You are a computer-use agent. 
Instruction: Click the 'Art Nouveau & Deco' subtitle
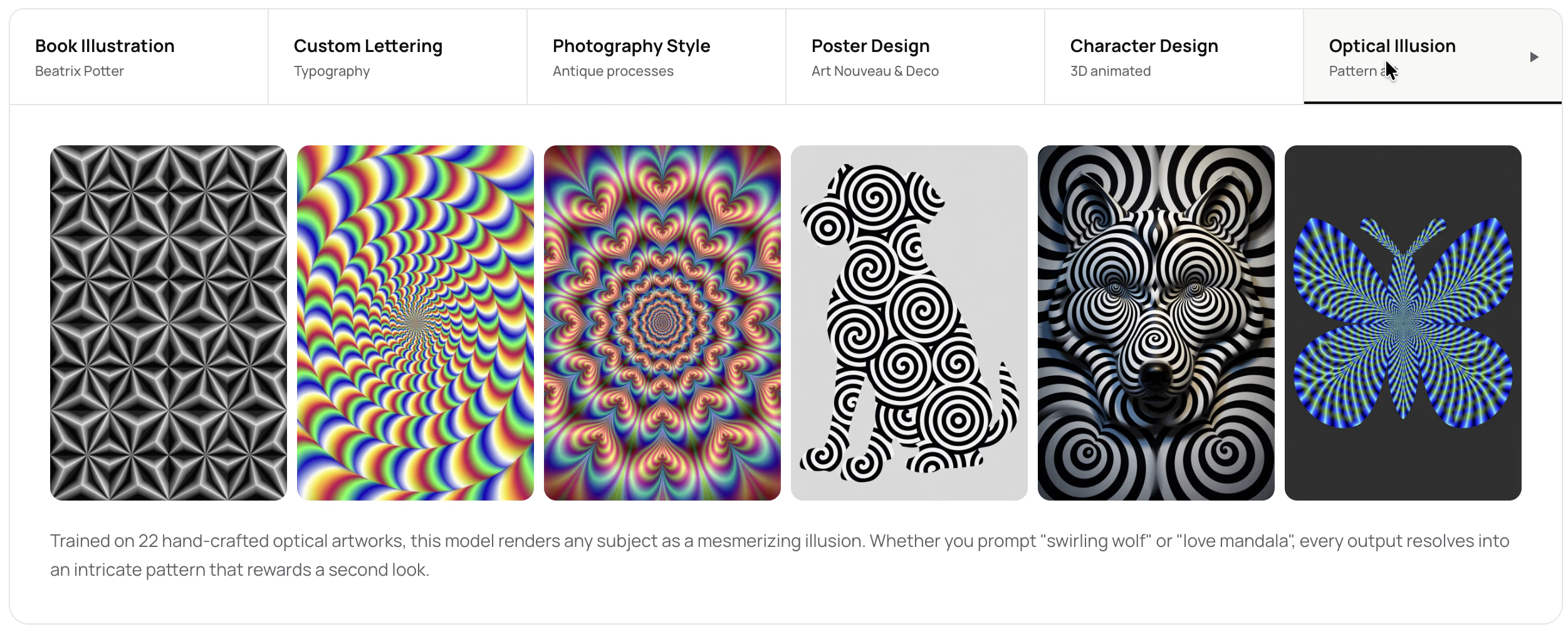pos(875,71)
